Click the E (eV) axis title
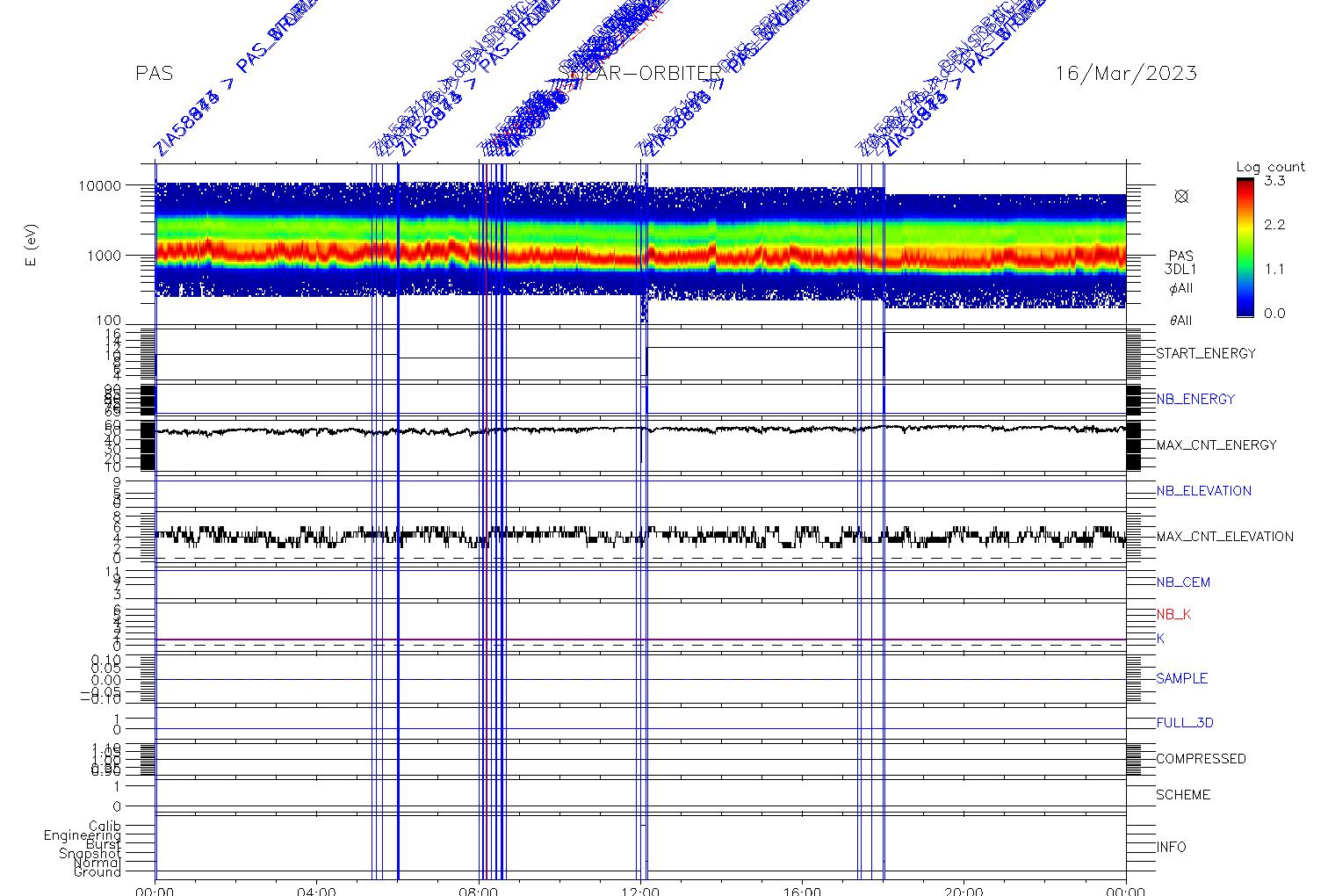1328x896 pixels. [32, 246]
